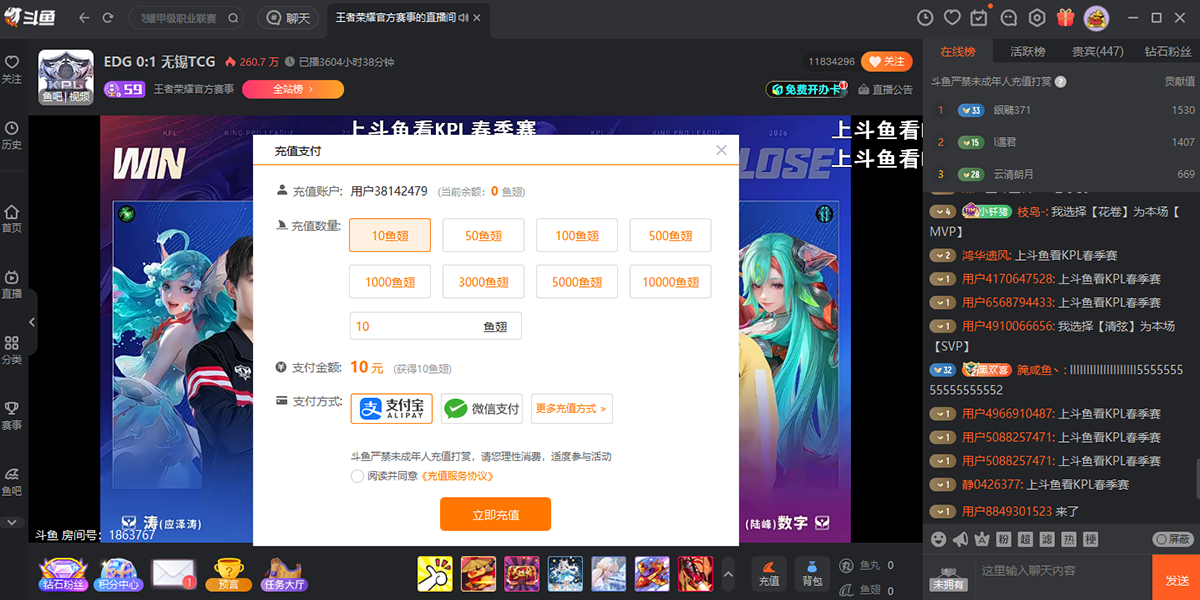1200x600 pixels.
Task: Open the 历史 history sidebar item
Action: click(12, 135)
